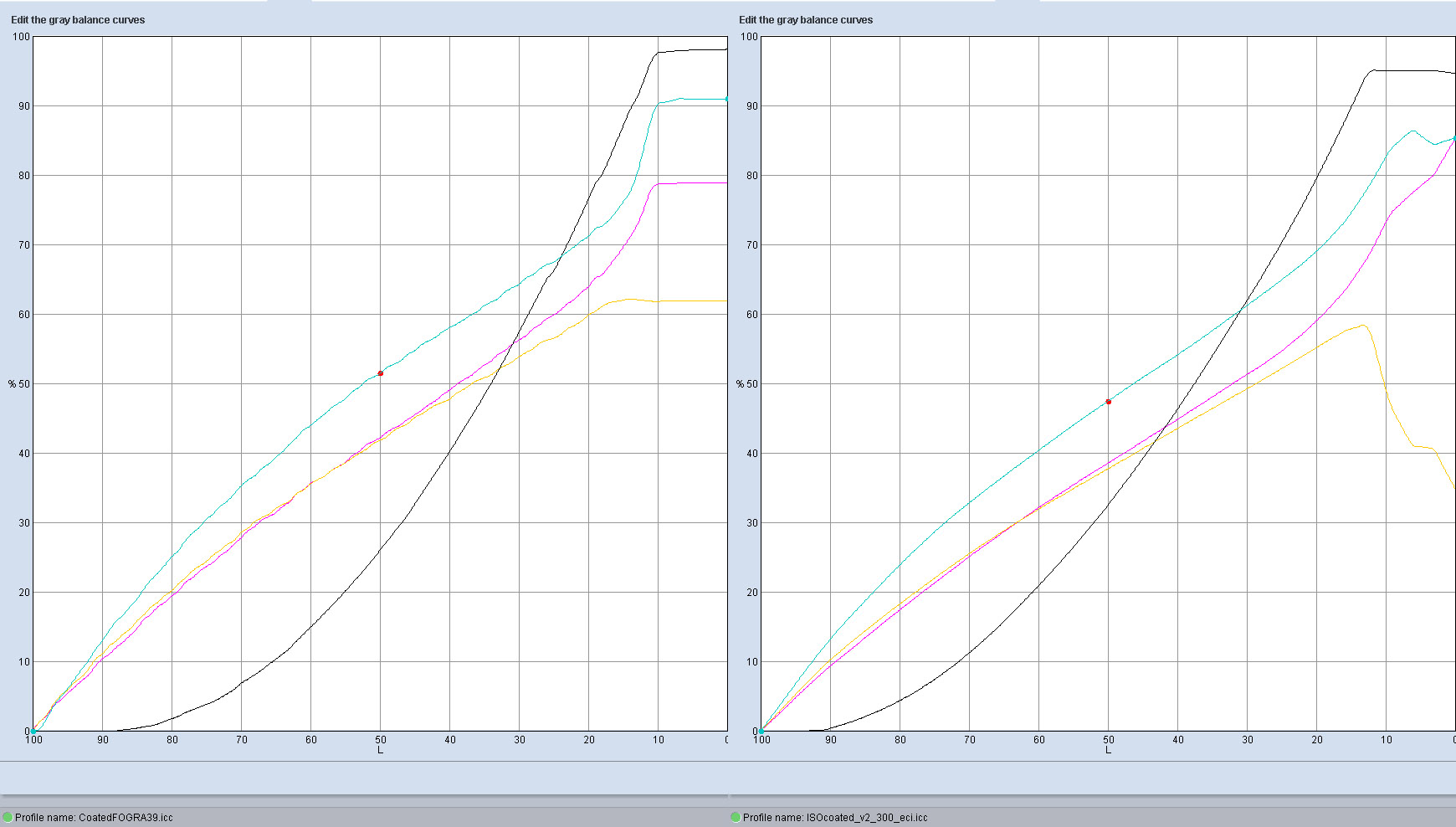
Task: Click the profile name CoatedFOGRA39.icc label
Action: (x=94, y=818)
